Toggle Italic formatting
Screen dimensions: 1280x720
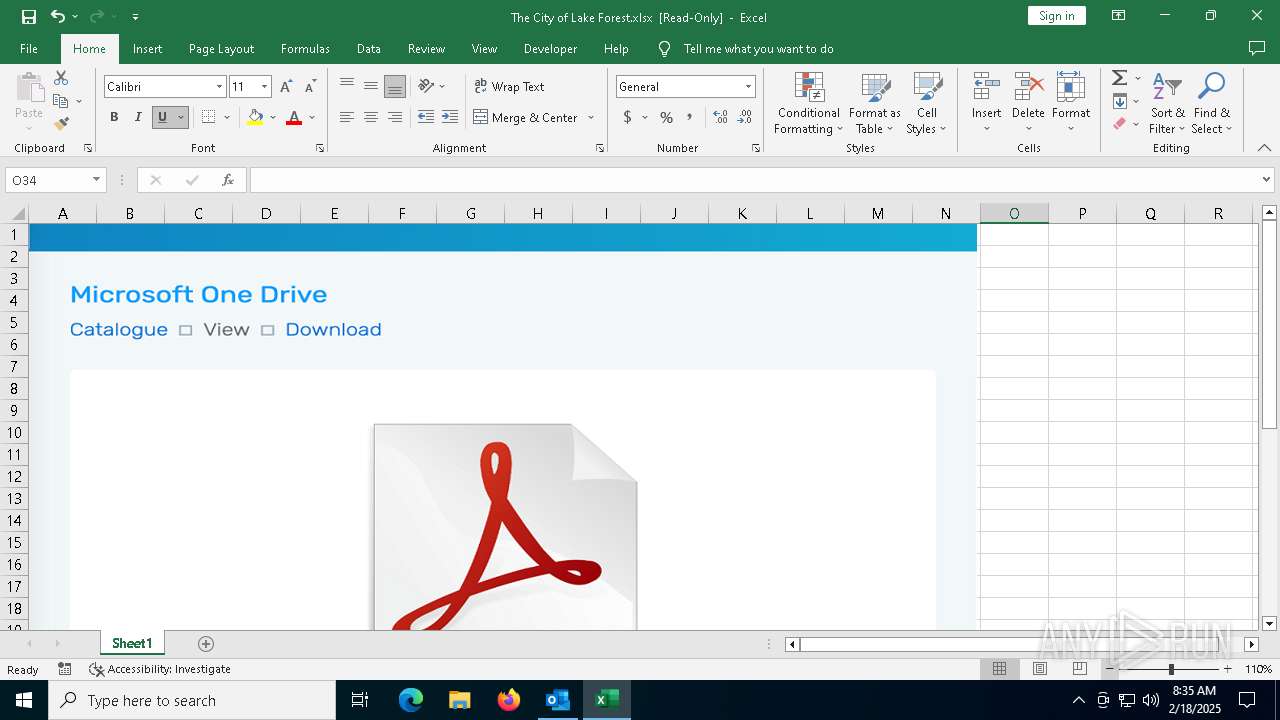(138, 117)
